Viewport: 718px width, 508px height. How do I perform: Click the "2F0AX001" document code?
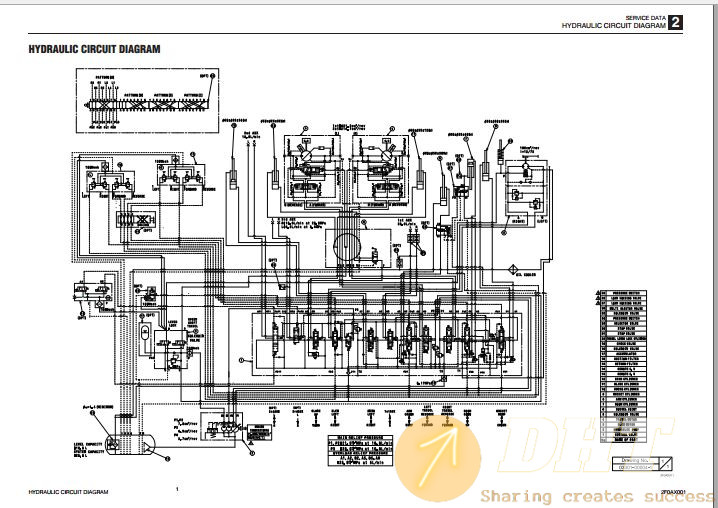tap(673, 492)
